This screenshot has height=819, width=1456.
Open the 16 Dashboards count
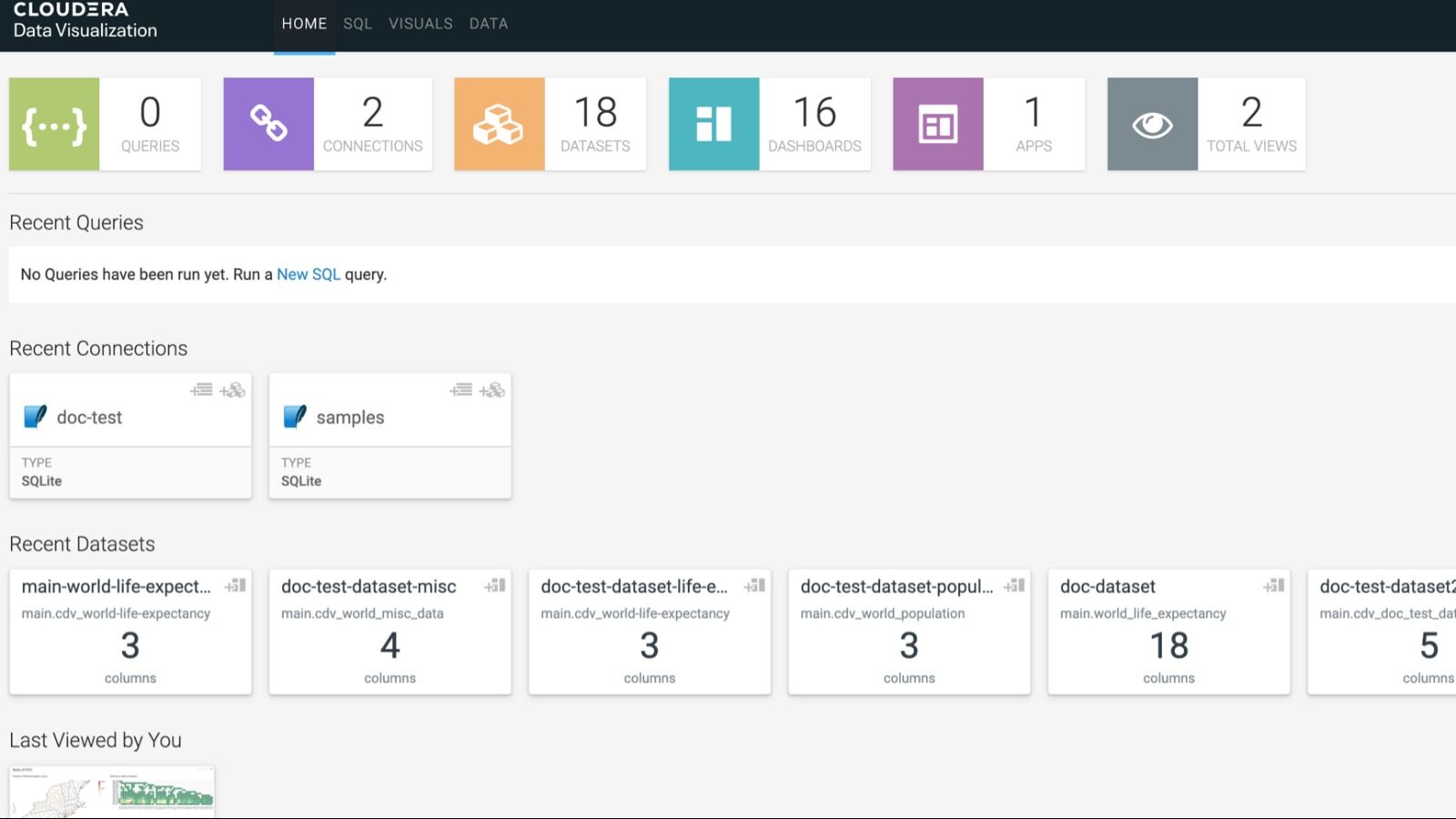point(814,124)
